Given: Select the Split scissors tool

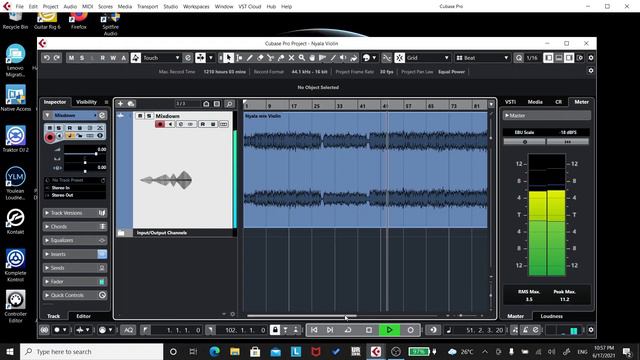Looking at the screenshot, I should (271, 58).
